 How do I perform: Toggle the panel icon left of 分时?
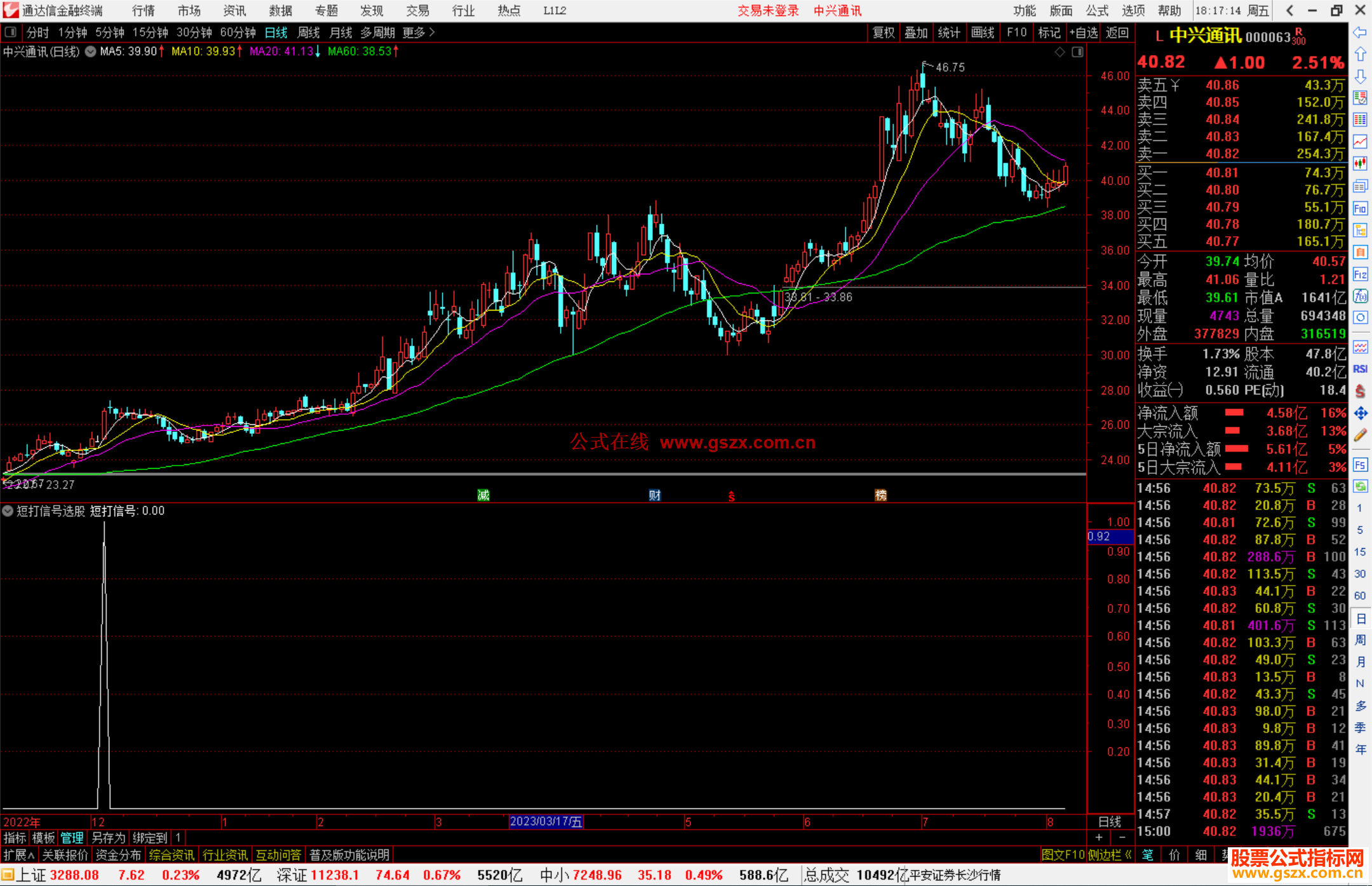(x=11, y=32)
